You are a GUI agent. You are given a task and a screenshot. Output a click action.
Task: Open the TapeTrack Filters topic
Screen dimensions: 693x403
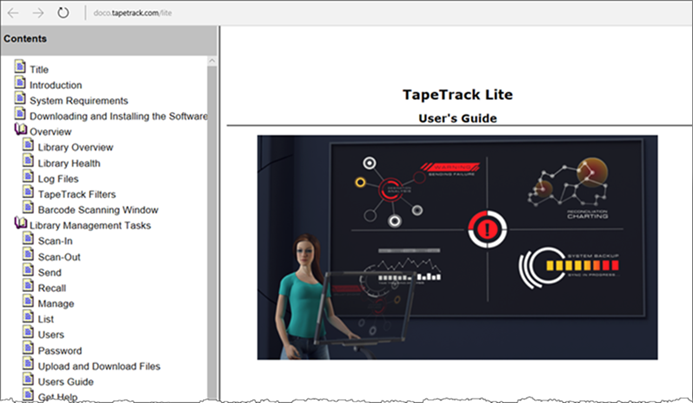77,194
